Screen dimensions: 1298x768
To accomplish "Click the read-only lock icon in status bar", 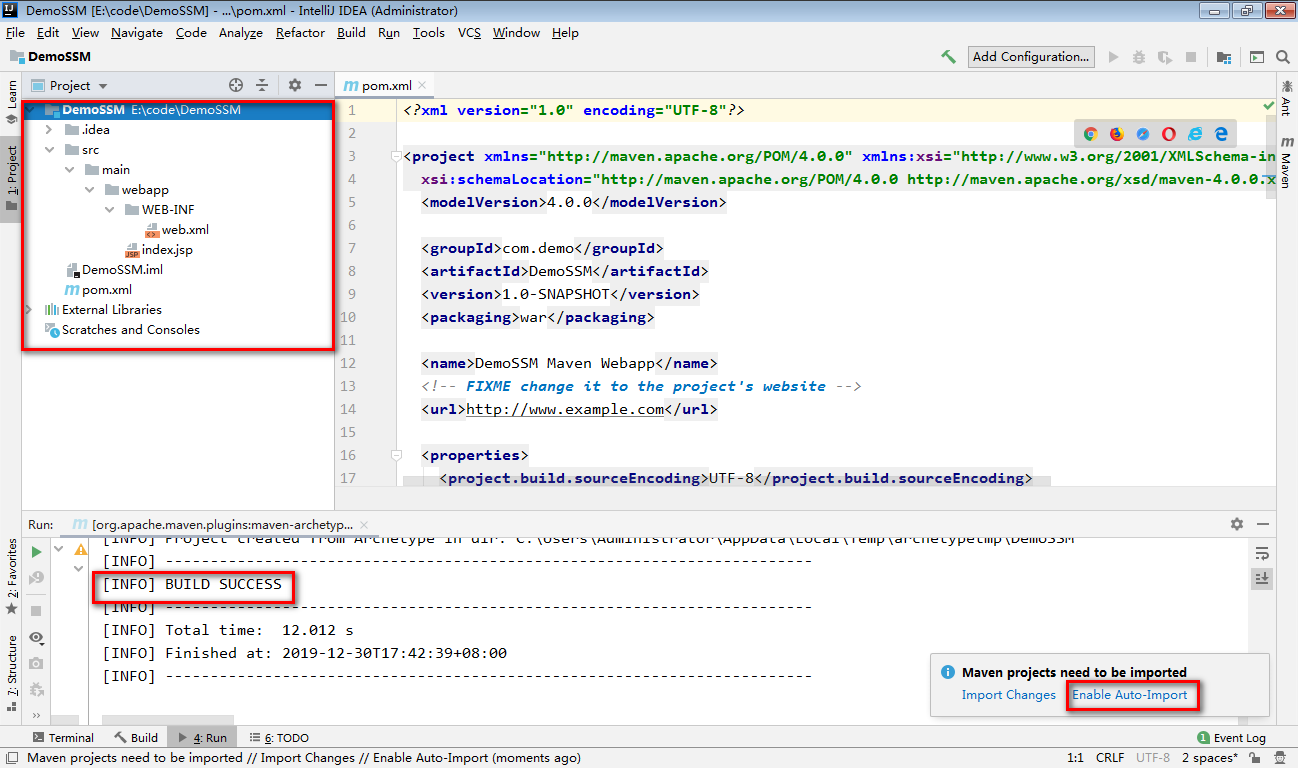I will pos(1257,758).
